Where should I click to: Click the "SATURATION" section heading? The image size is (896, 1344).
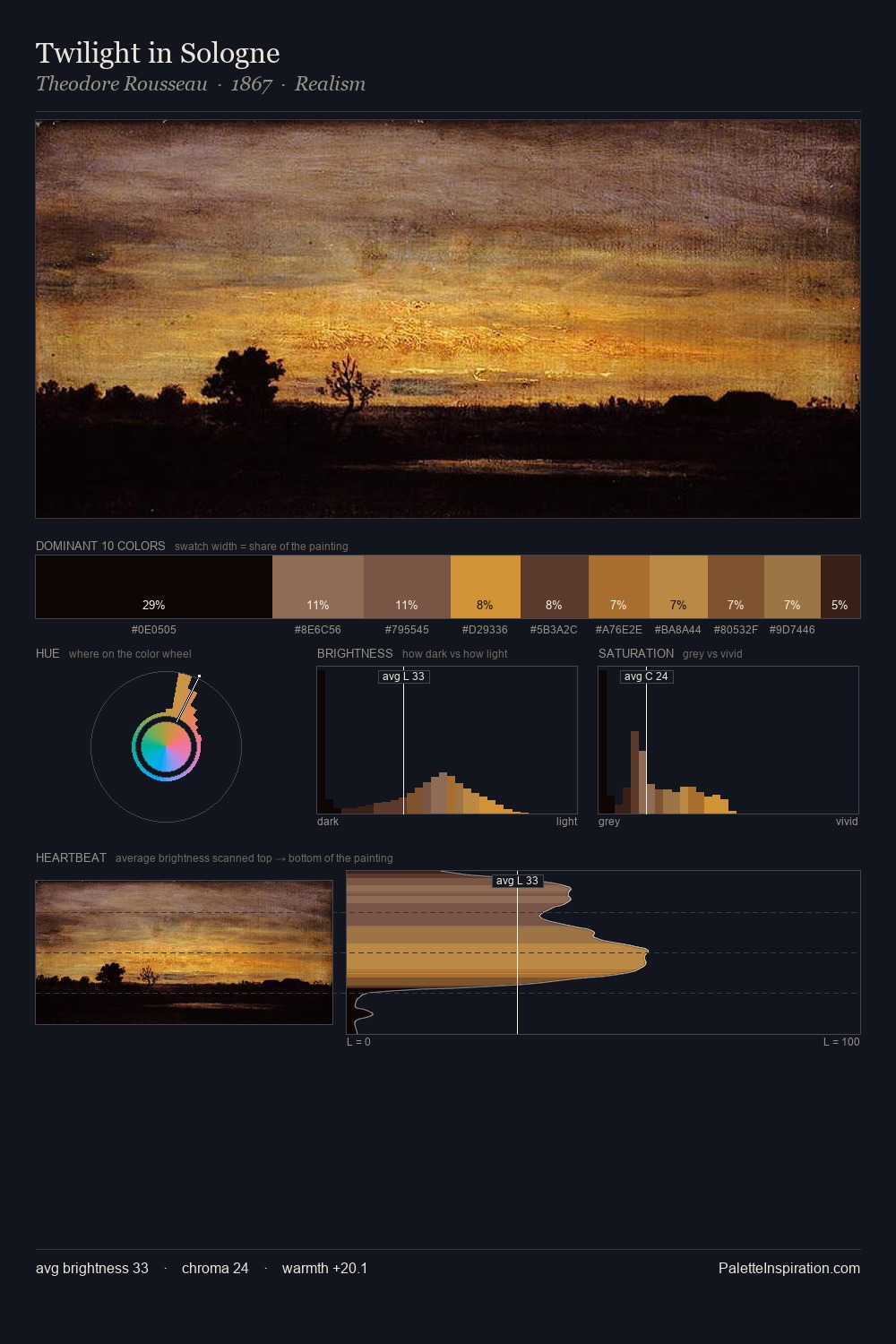pyautogui.click(x=636, y=653)
